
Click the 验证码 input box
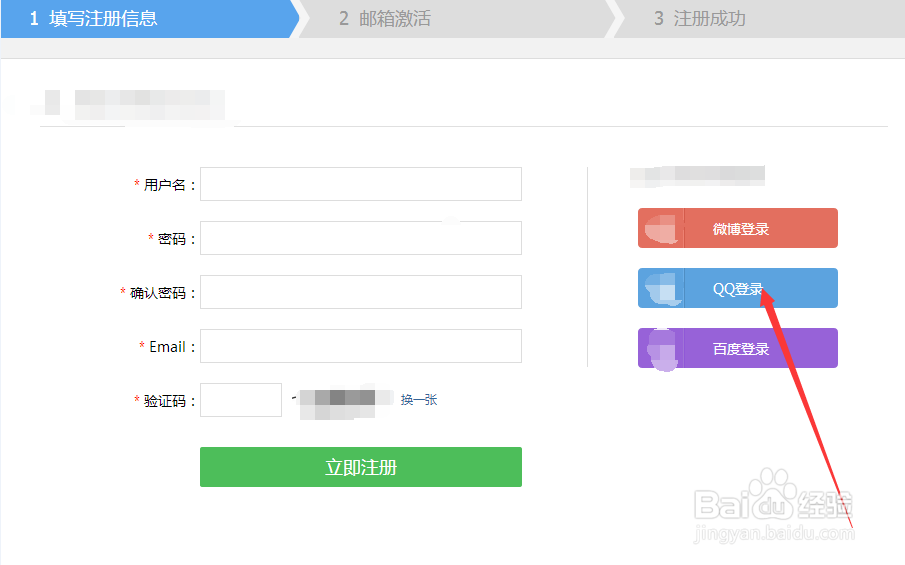[x=241, y=400]
